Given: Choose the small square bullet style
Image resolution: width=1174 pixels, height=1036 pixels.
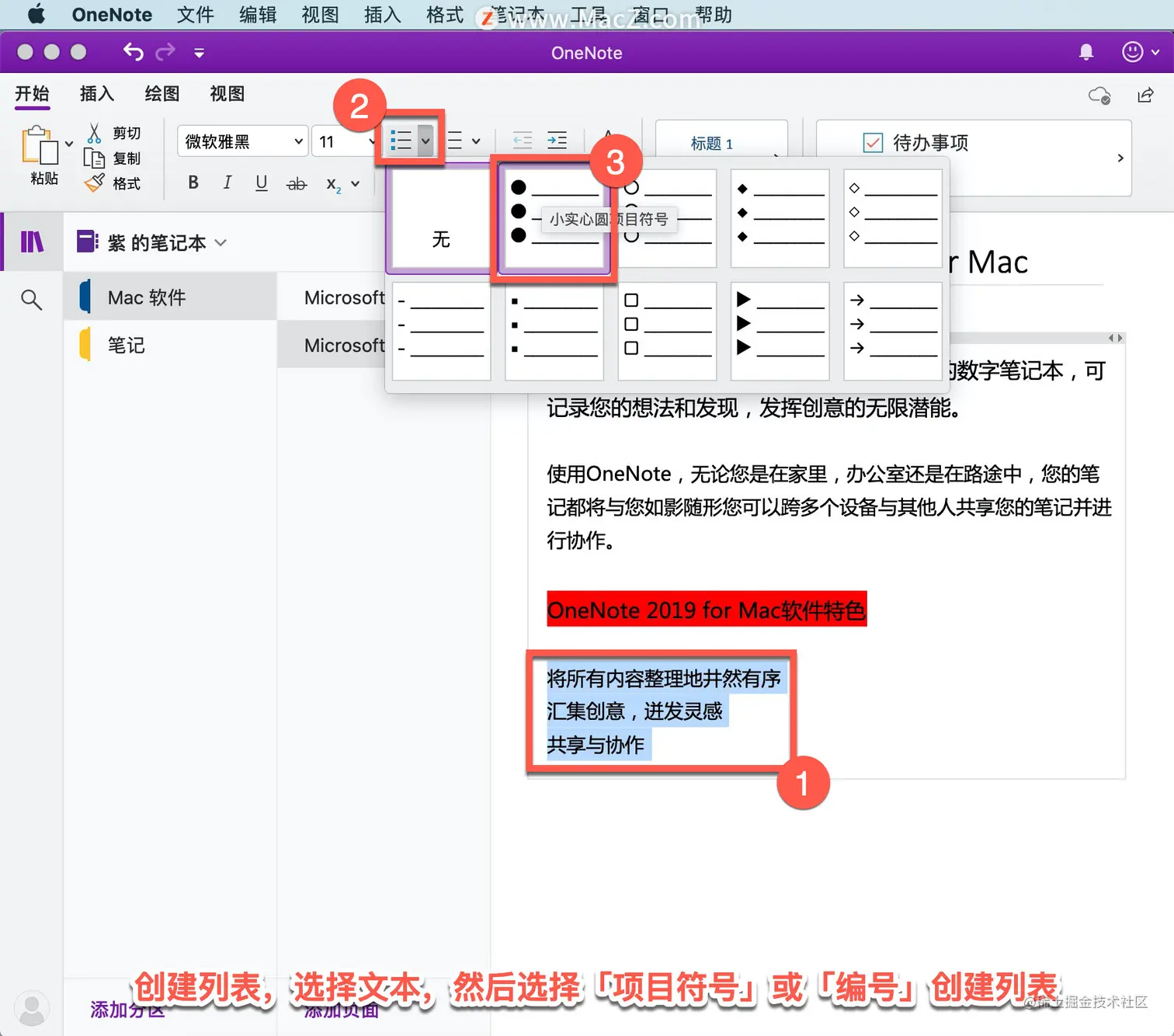Looking at the screenshot, I should click(x=554, y=331).
